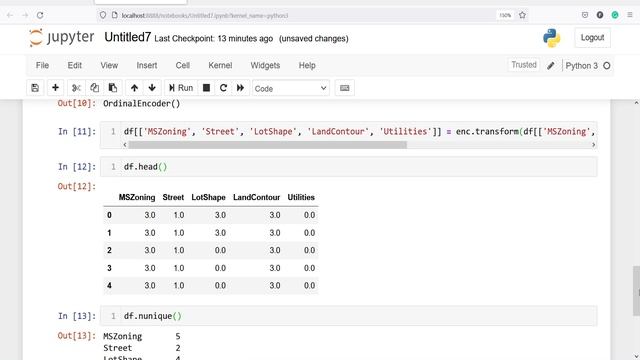The height and width of the screenshot is (360, 640).
Task: Reload the page in the browser
Action: click(40, 16)
